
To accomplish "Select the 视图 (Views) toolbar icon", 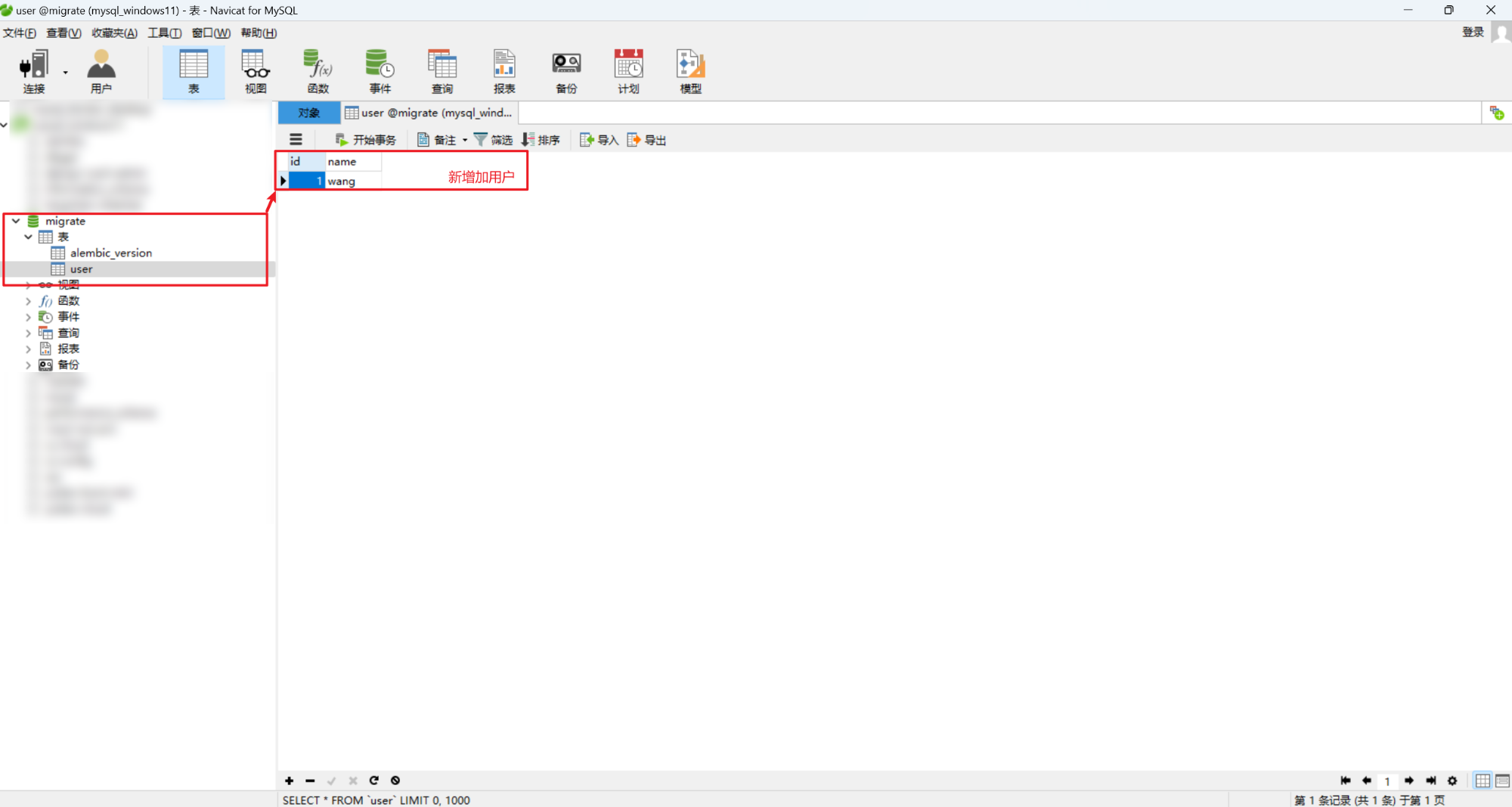I will (255, 70).
